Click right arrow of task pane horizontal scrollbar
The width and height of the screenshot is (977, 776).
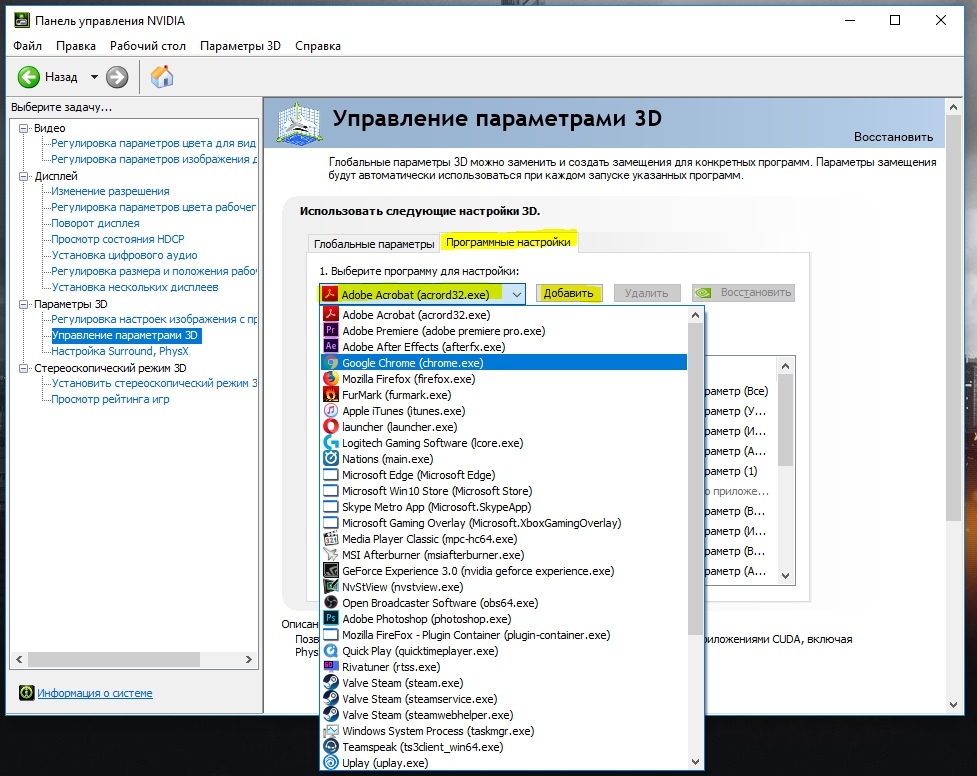click(249, 659)
